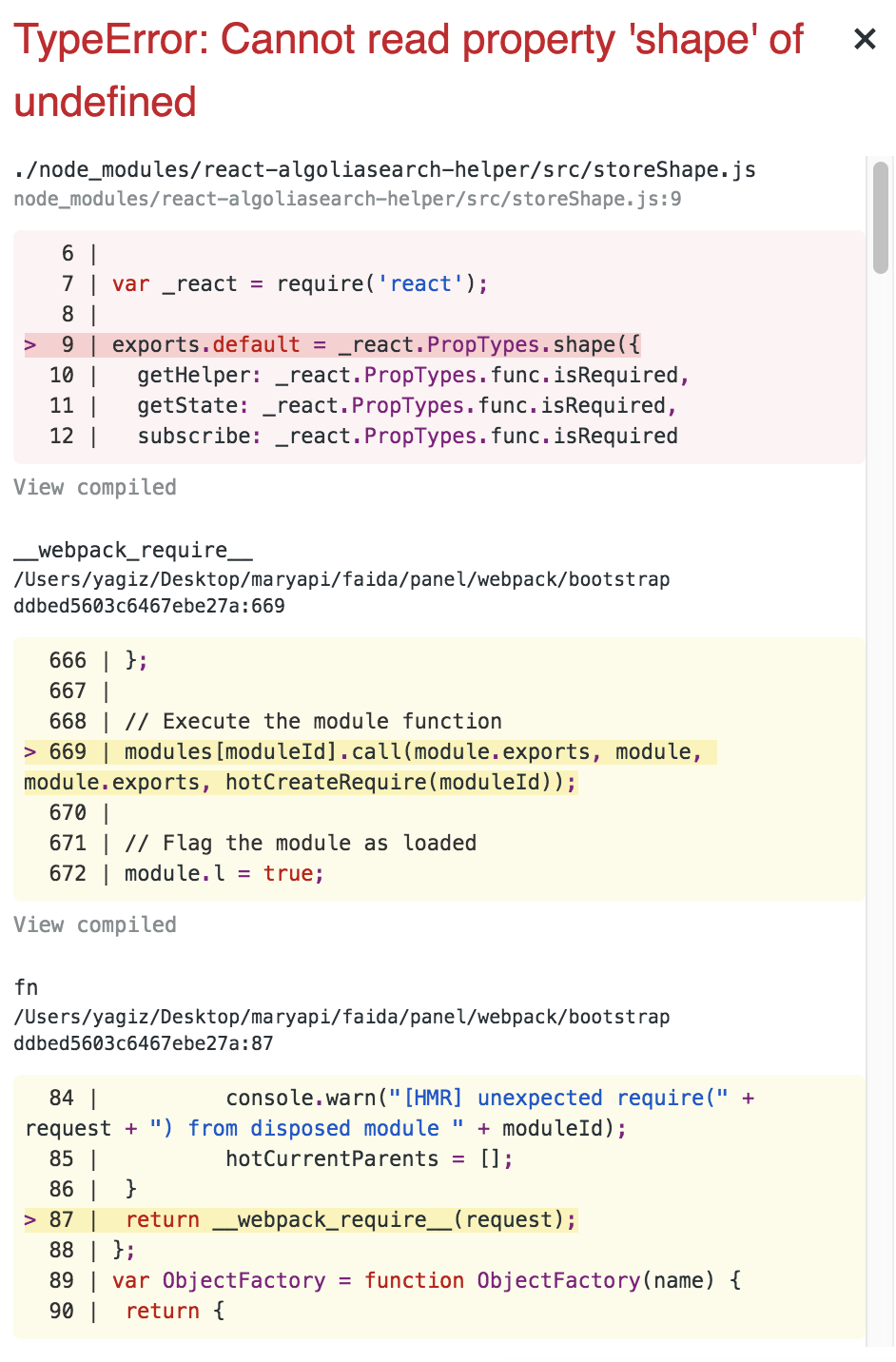Click line 672 module.l = true code
Image resolution: width=896 pixels, height=1362 pixels.
[224, 873]
